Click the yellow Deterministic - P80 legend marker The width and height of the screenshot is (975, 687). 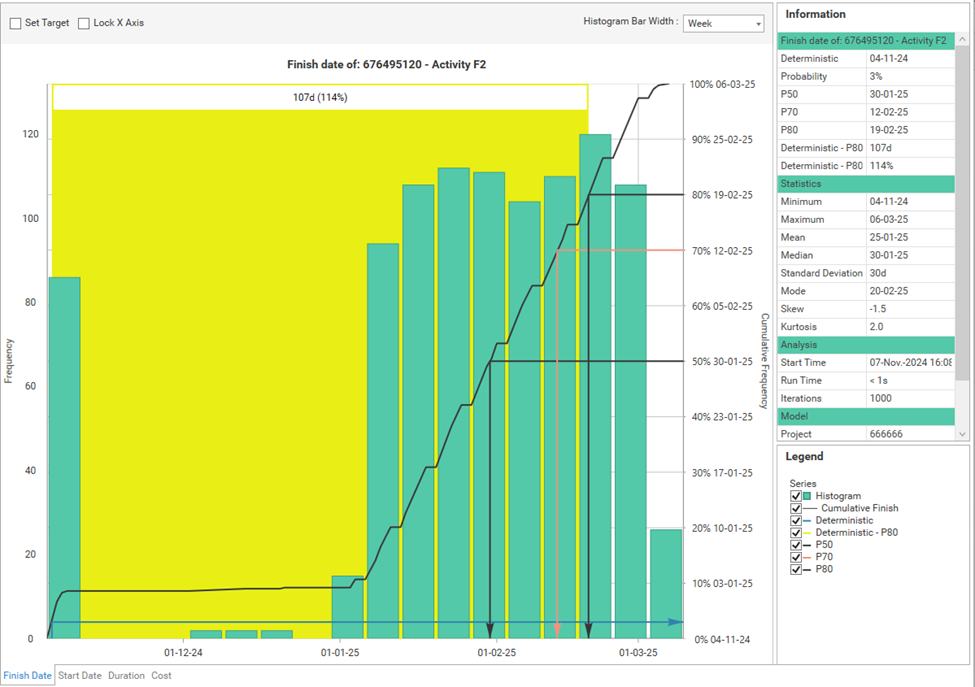tap(809, 533)
